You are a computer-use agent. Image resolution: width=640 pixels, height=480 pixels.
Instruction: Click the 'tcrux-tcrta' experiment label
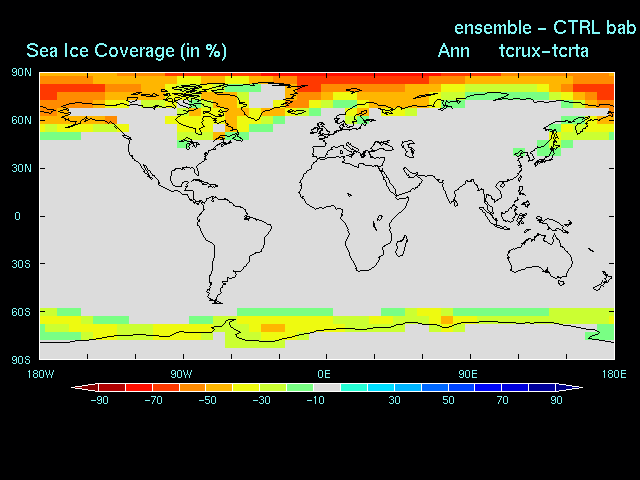[x=544, y=51]
